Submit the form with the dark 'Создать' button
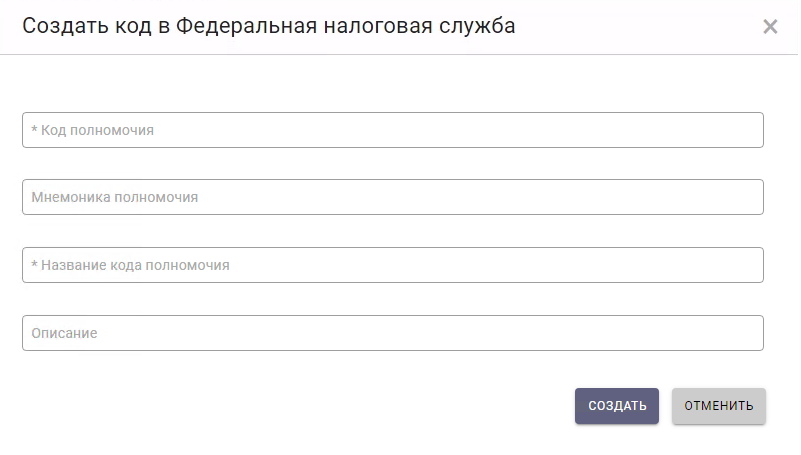Viewport: 801px width, 455px height. (x=616, y=406)
